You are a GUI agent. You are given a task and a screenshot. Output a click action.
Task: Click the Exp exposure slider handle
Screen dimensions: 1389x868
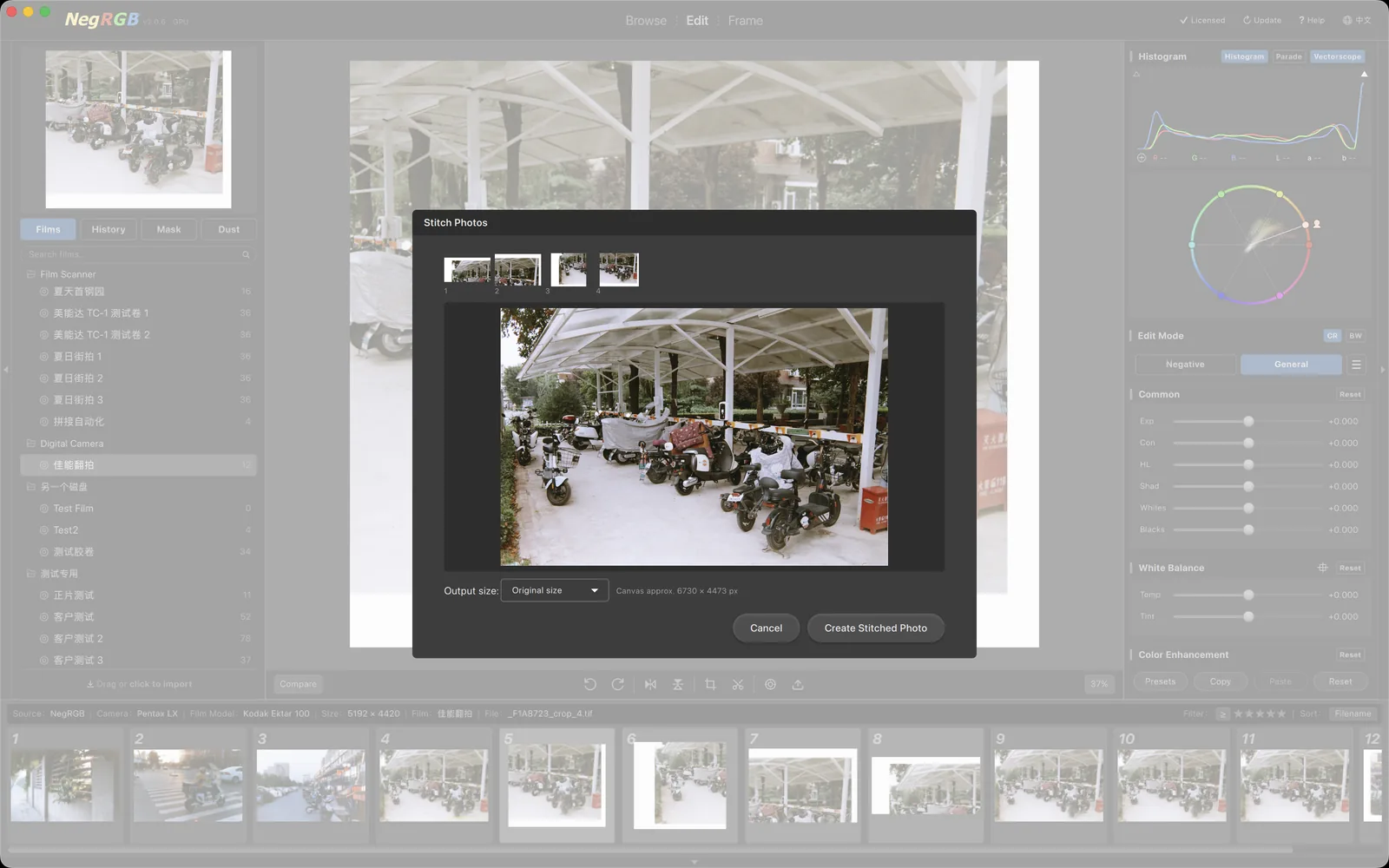coord(1248,421)
